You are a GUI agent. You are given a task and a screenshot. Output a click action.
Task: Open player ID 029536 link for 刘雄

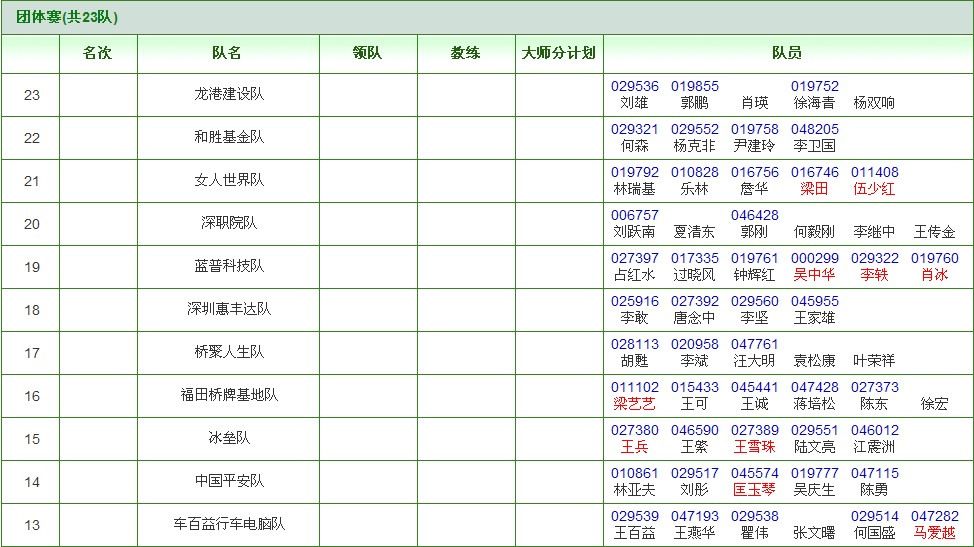[634, 86]
